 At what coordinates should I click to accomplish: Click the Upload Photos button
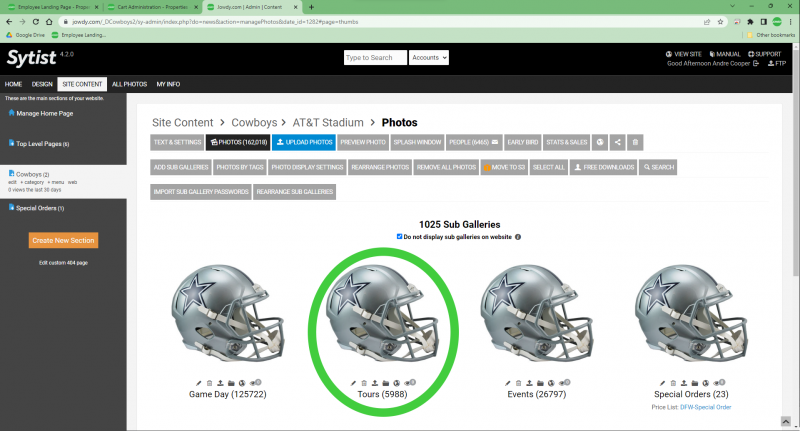pos(304,142)
